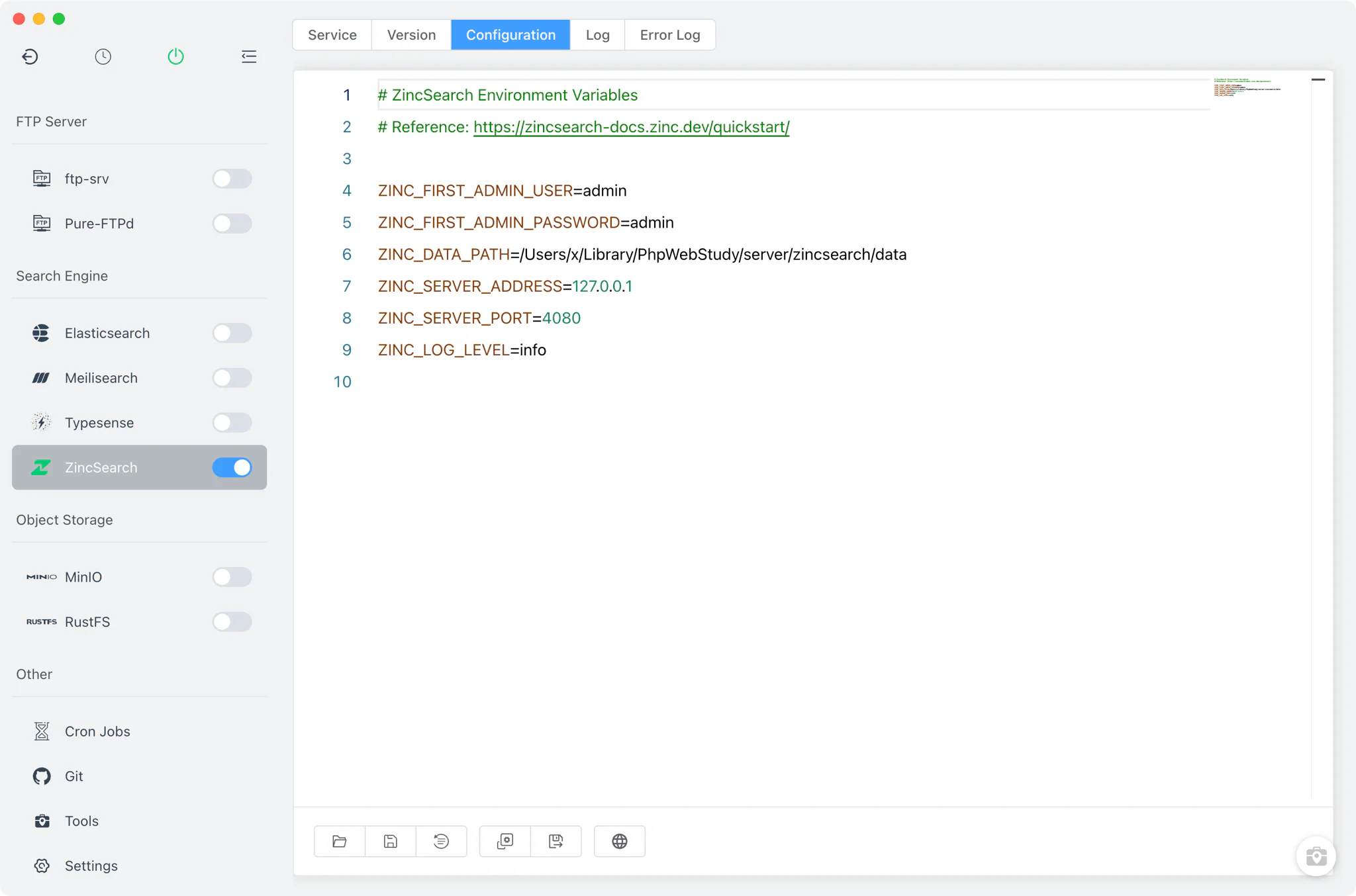Click the ZINC_LOG_LEVEL=info line
Screen dimensions: 1356x896
pyautogui.click(x=461, y=350)
